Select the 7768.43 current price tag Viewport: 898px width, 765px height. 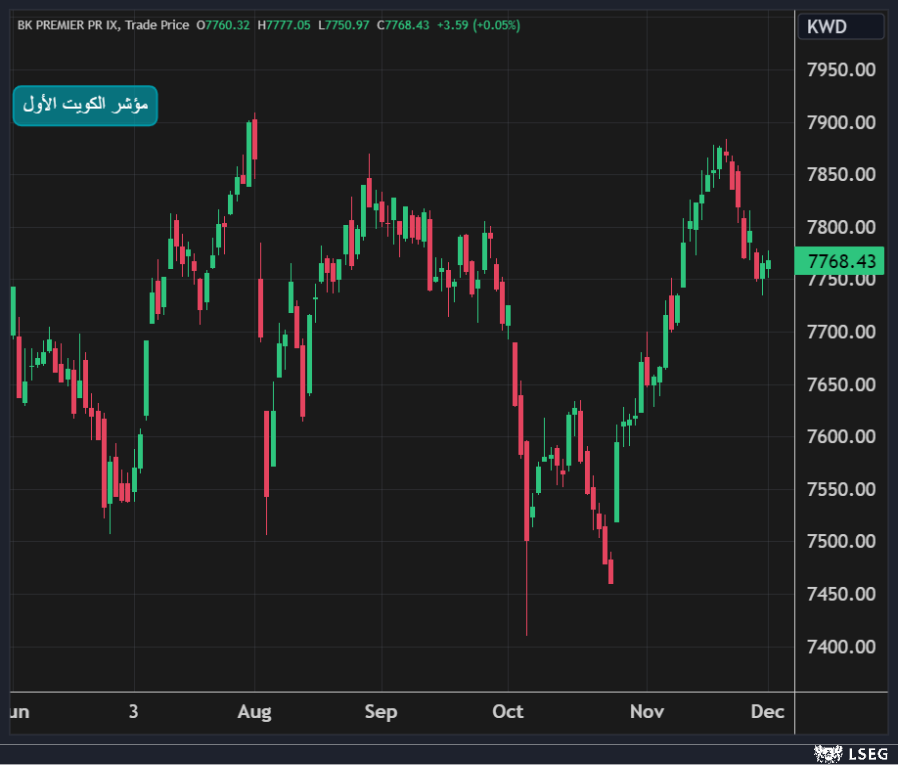coord(840,261)
